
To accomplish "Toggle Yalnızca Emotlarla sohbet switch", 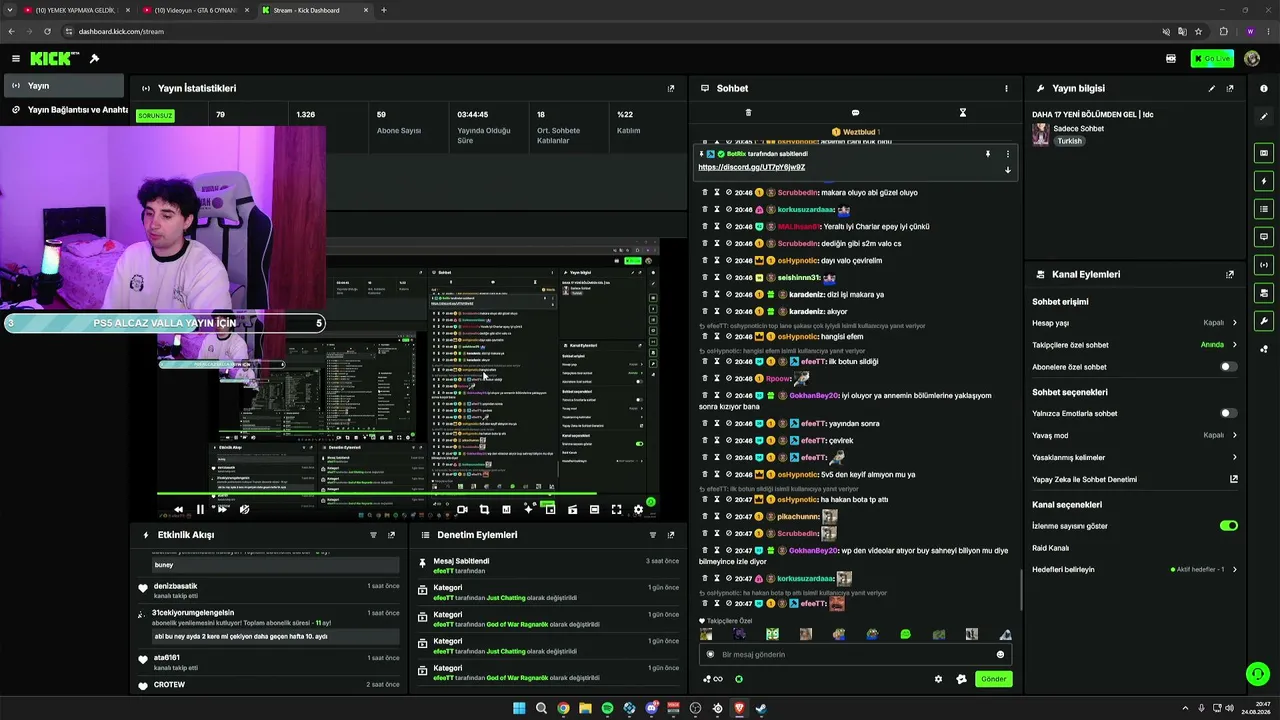I will pos(1229,413).
